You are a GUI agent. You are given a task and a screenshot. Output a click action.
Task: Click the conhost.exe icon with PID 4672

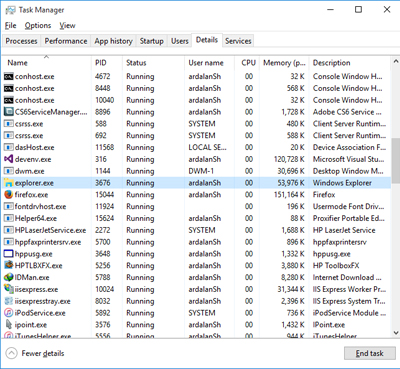click(8, 77)
